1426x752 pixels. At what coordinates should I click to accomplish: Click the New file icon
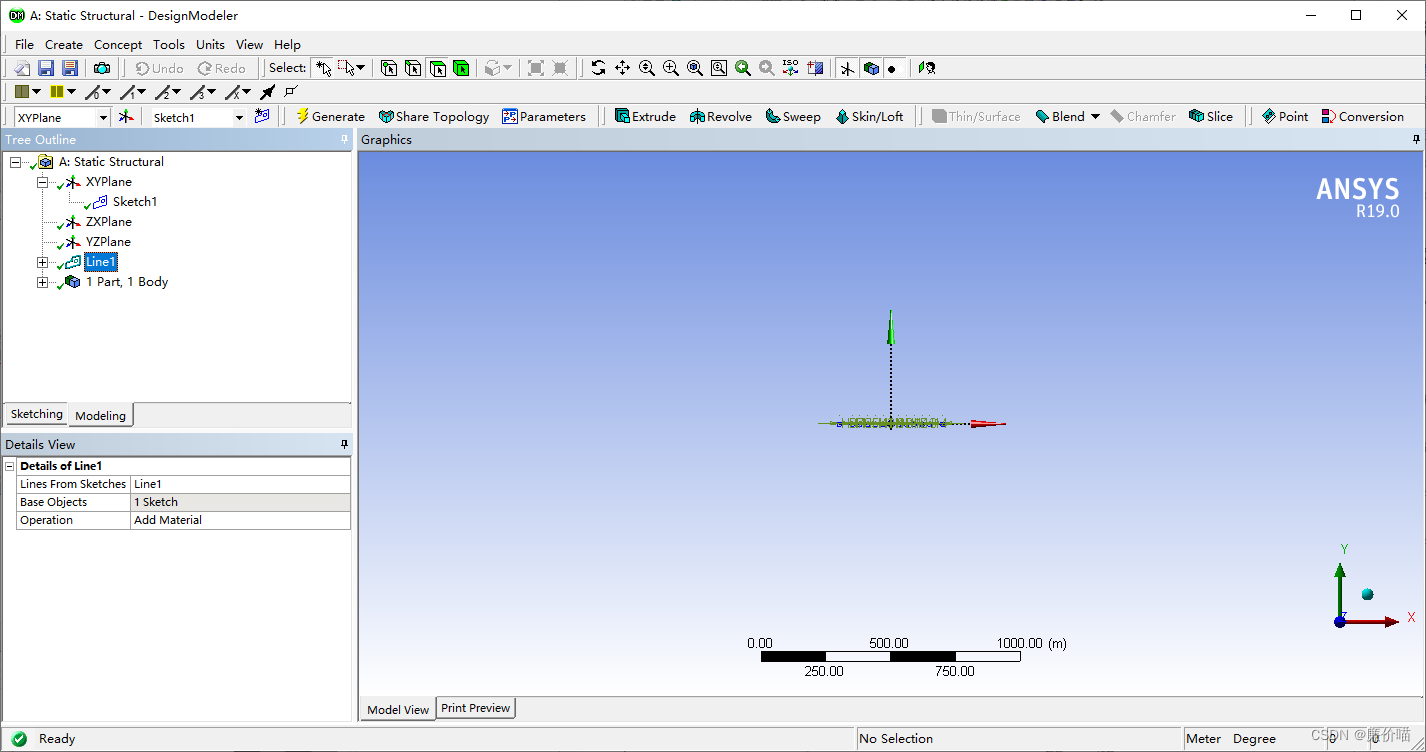click(22, 68)
